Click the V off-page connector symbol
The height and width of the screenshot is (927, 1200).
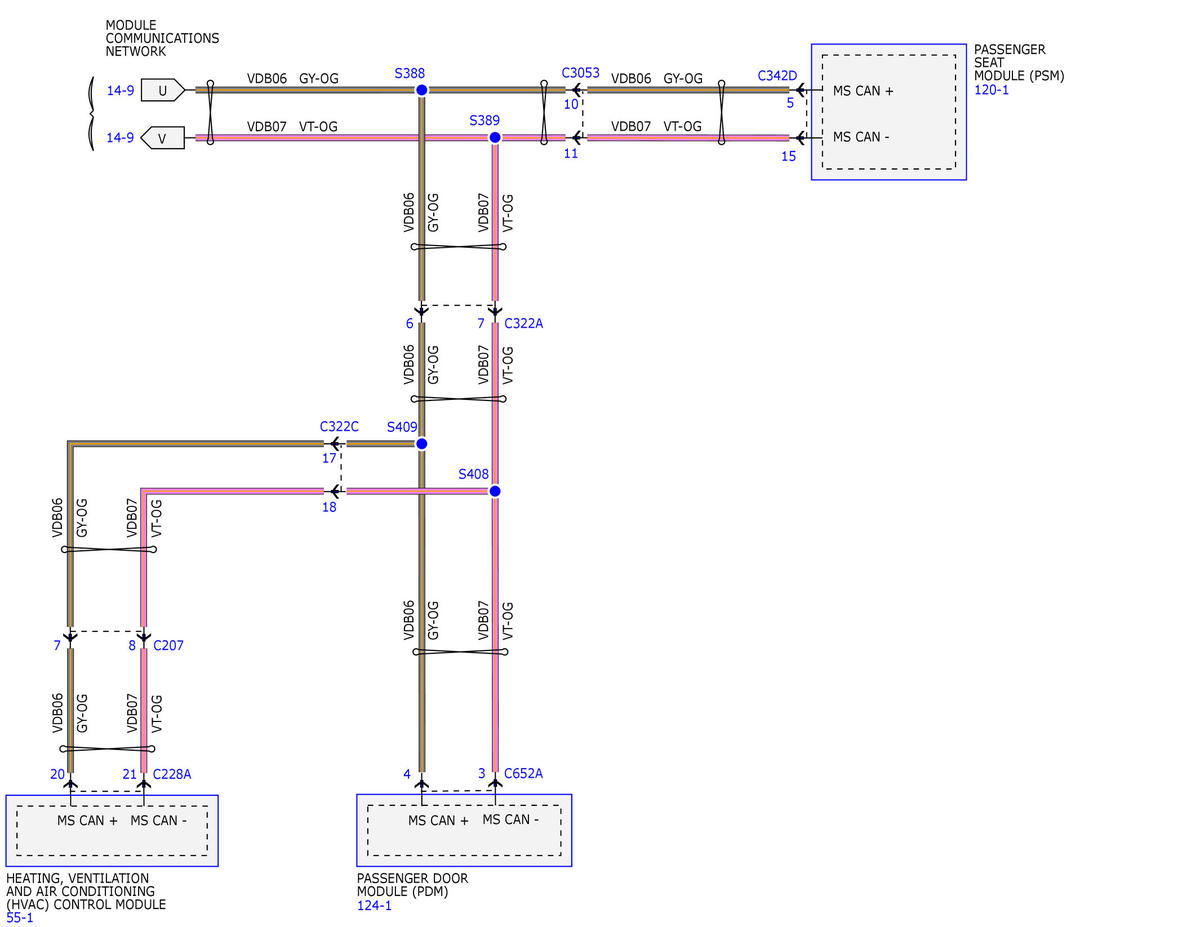click(163, 138)
